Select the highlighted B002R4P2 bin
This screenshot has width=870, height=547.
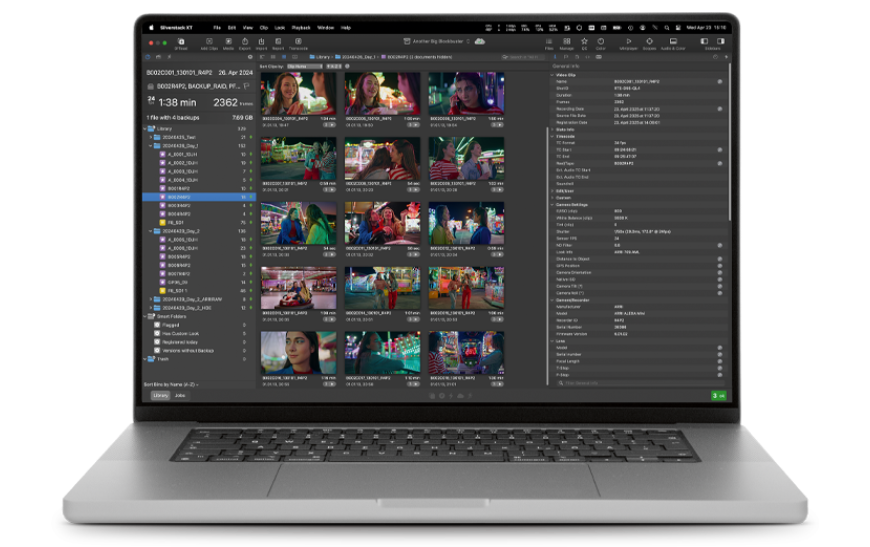(x=199, y=197)
